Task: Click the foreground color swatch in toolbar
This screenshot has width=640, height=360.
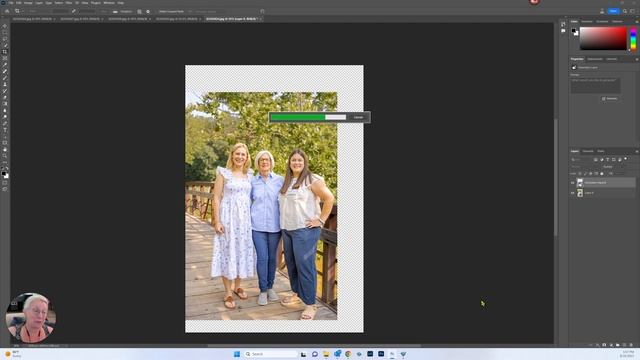Action: (x=4, y=173)
